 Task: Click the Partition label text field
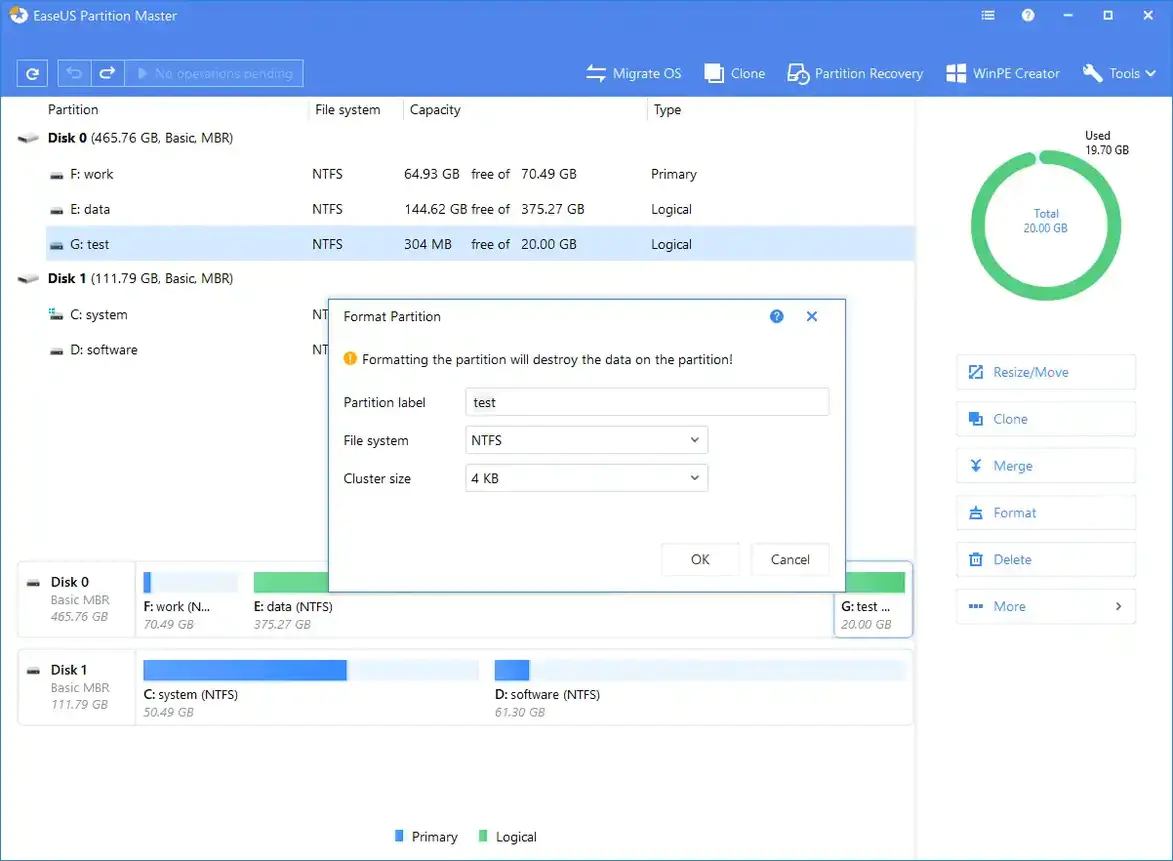click(x=647, y=402)
